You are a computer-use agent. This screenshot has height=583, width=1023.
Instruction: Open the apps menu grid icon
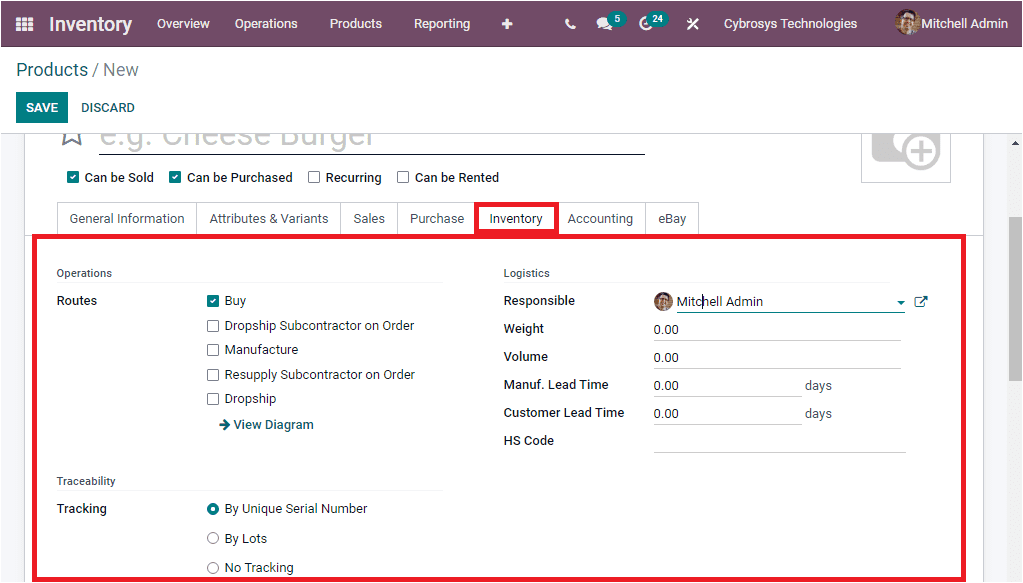coord(22,23)
